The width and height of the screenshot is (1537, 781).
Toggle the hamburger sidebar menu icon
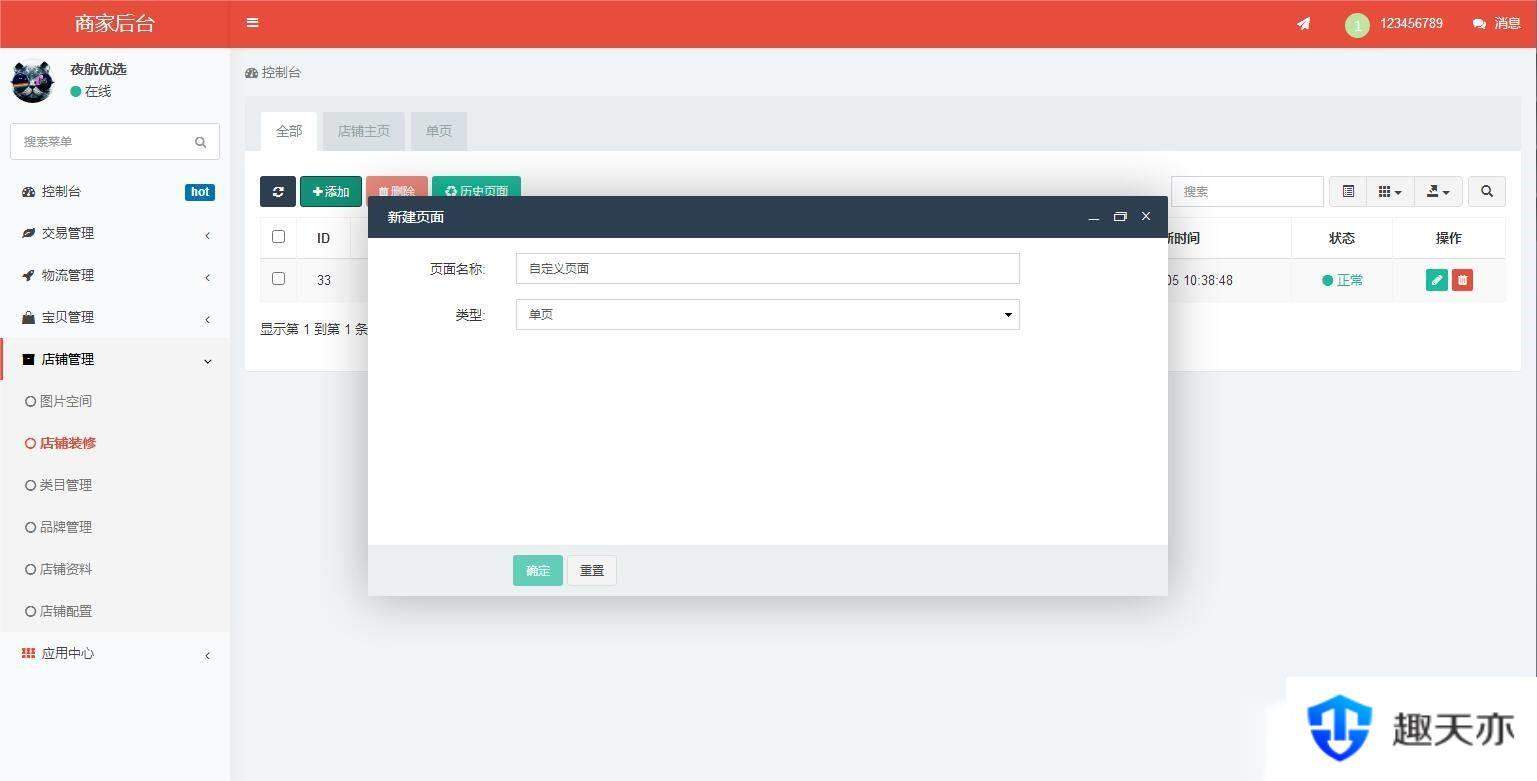click(252, 23)
